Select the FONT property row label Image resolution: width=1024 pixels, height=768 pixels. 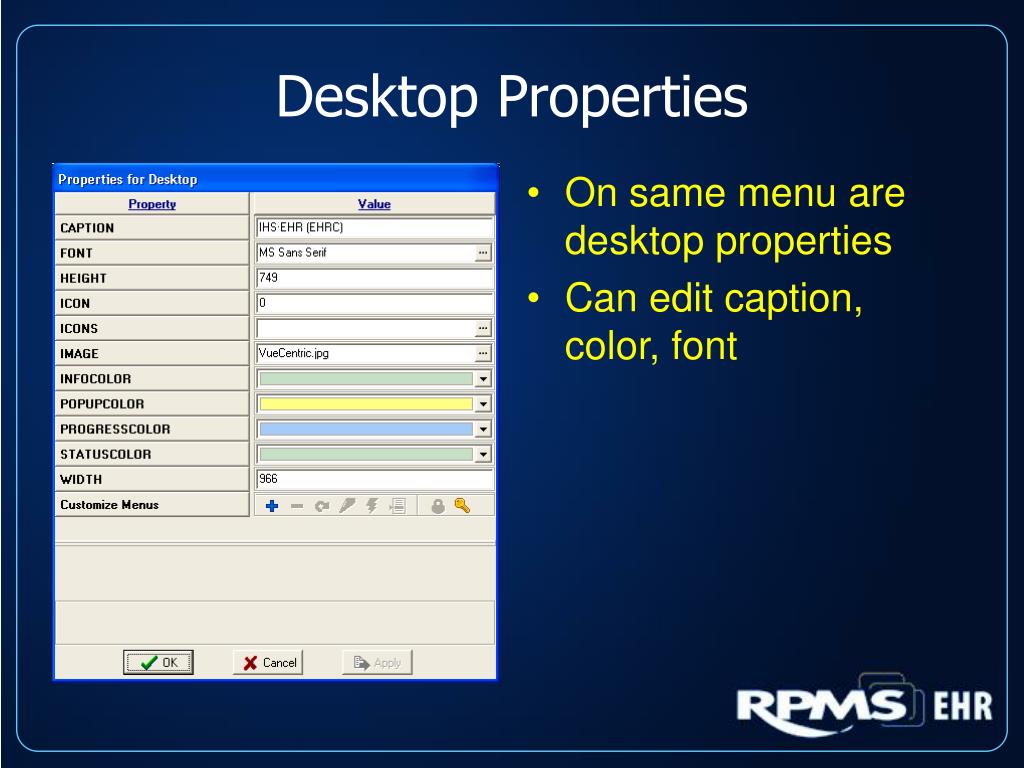point(152,253)
